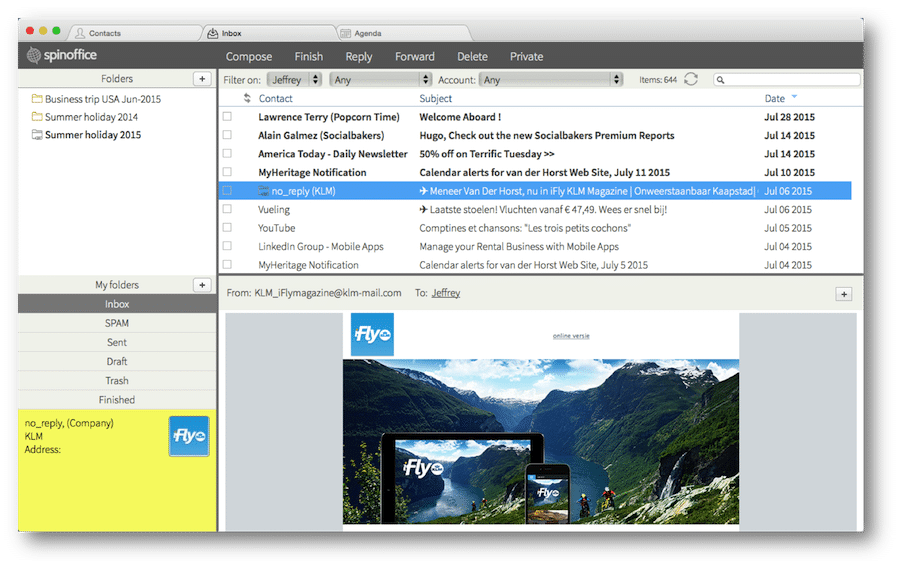900x568 pixels.
Task: Check the America Today newsletter checkbox
Action: click(x=227, y=153)
